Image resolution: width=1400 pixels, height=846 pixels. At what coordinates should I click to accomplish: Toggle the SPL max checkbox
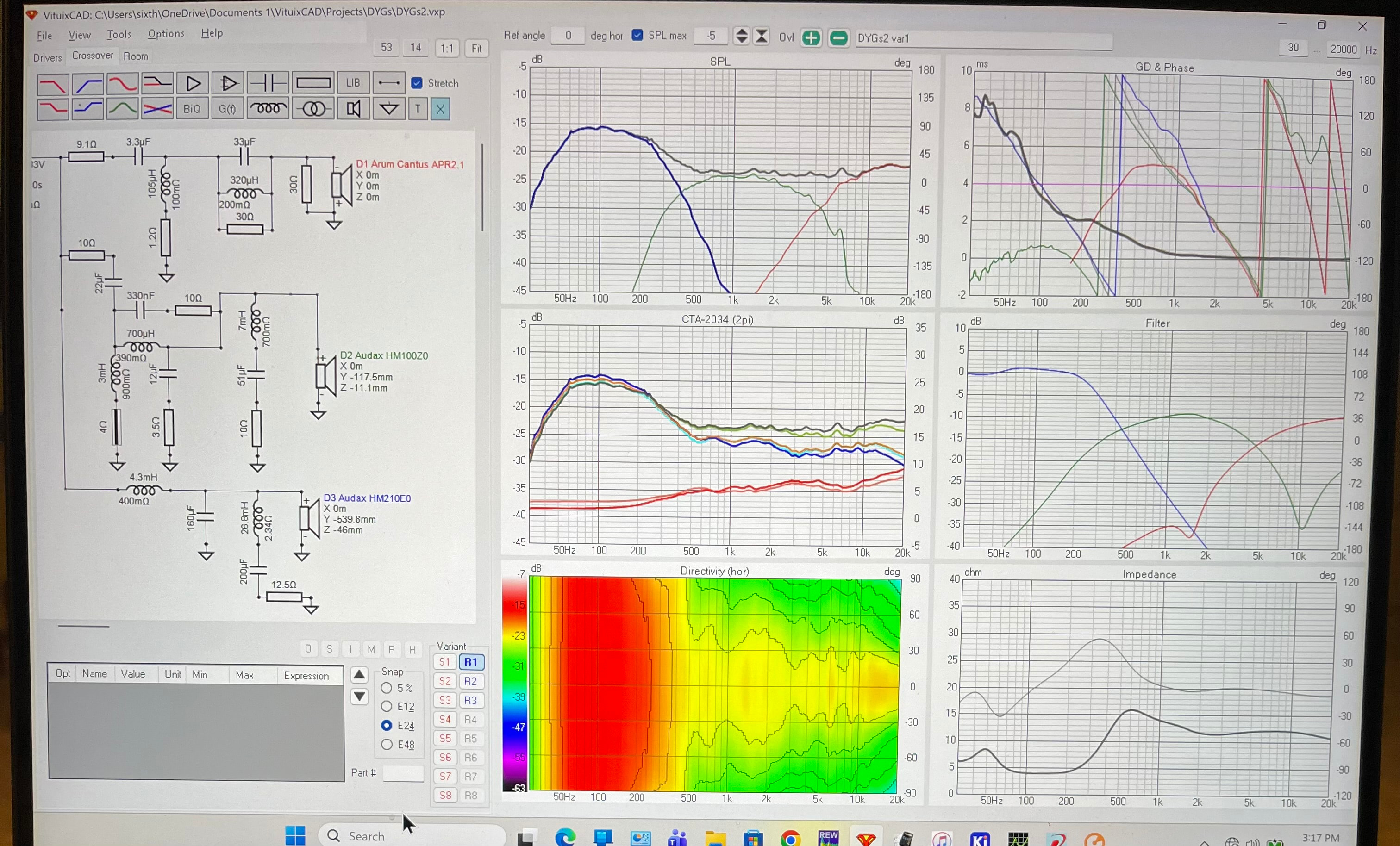[637, 35]
